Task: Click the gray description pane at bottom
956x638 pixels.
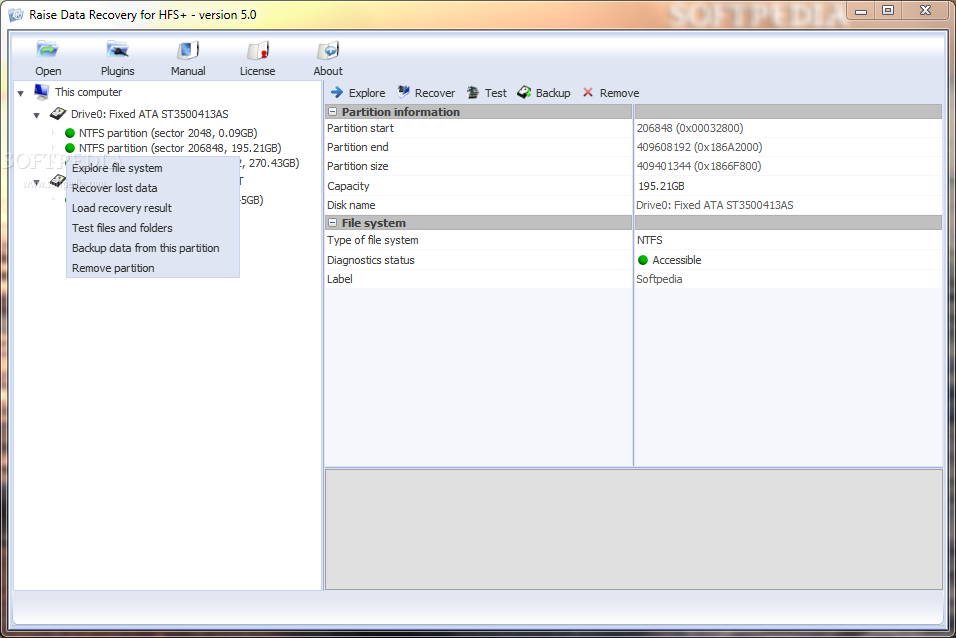Action: 633,529
